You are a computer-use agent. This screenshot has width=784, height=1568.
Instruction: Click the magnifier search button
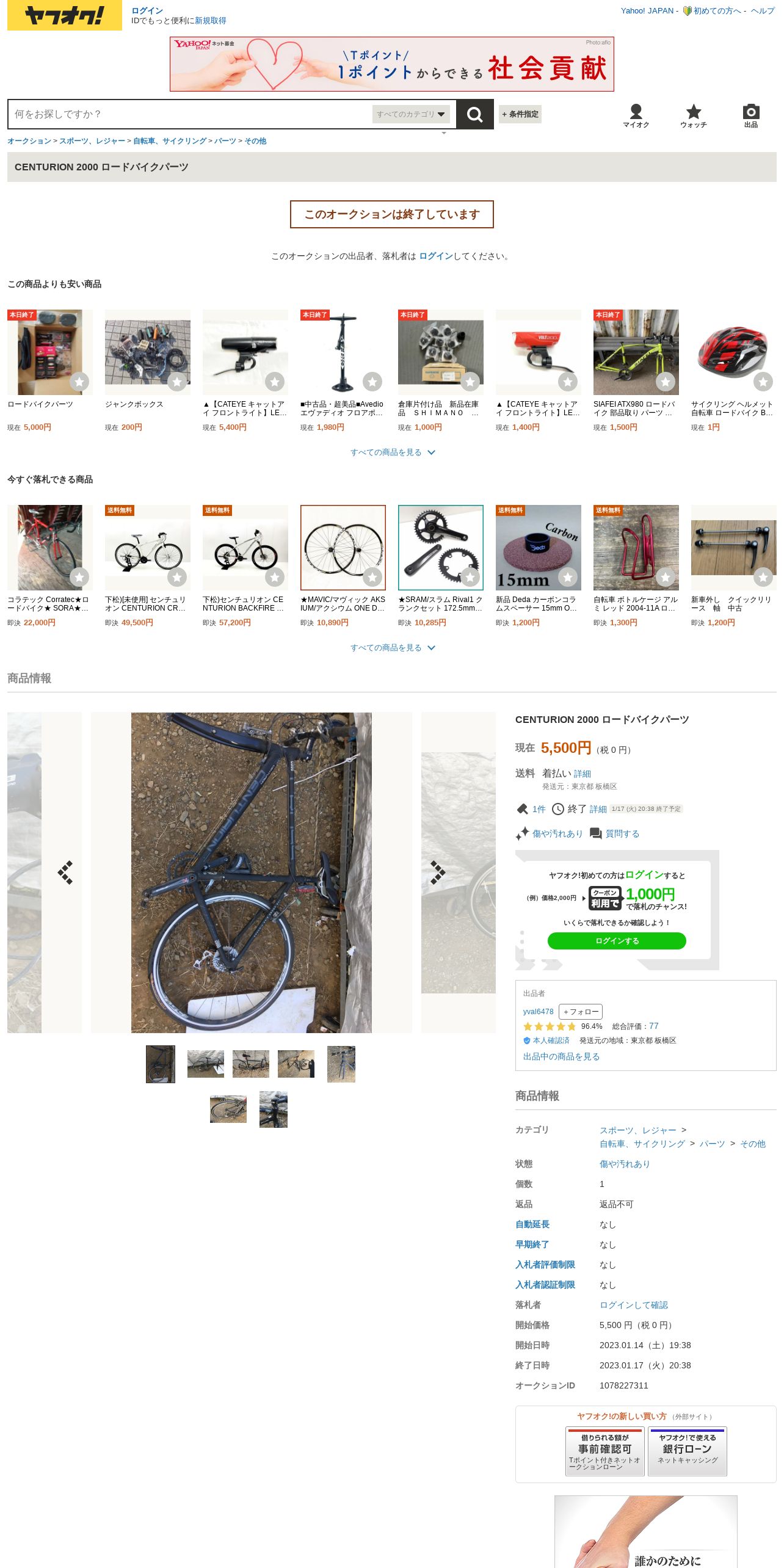click(474, 114)
